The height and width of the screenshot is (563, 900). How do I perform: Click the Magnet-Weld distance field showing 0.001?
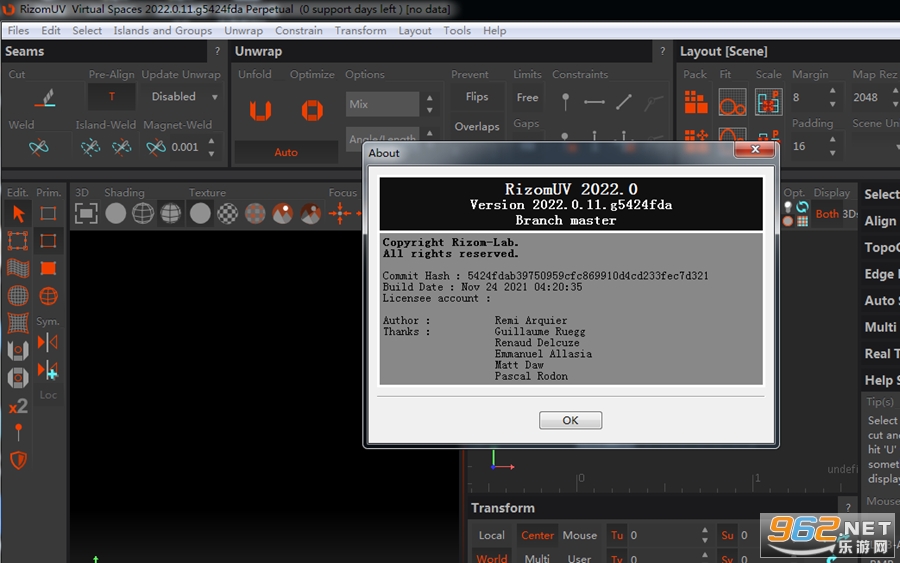tap(184, 147)
